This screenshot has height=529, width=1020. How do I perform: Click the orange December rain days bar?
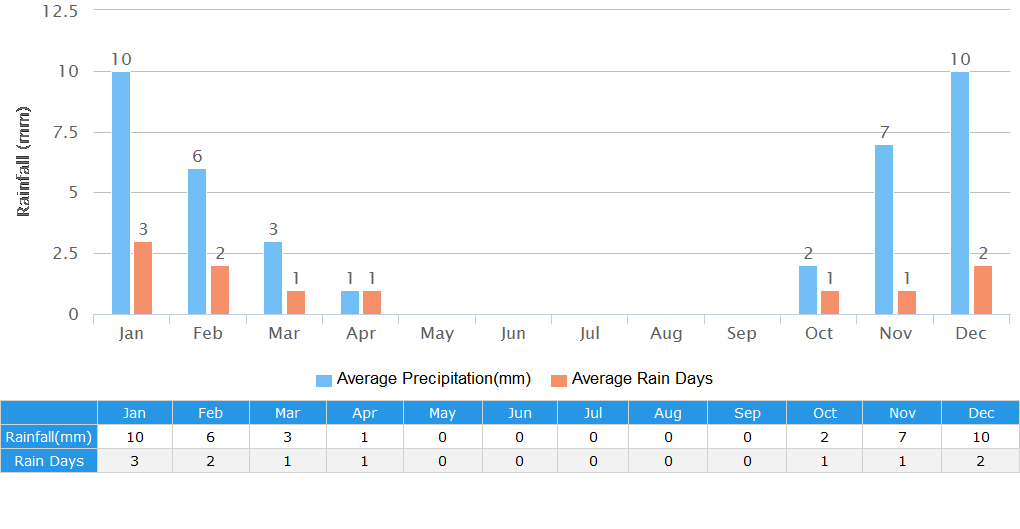pyautogui.click(x=982, y=290)
